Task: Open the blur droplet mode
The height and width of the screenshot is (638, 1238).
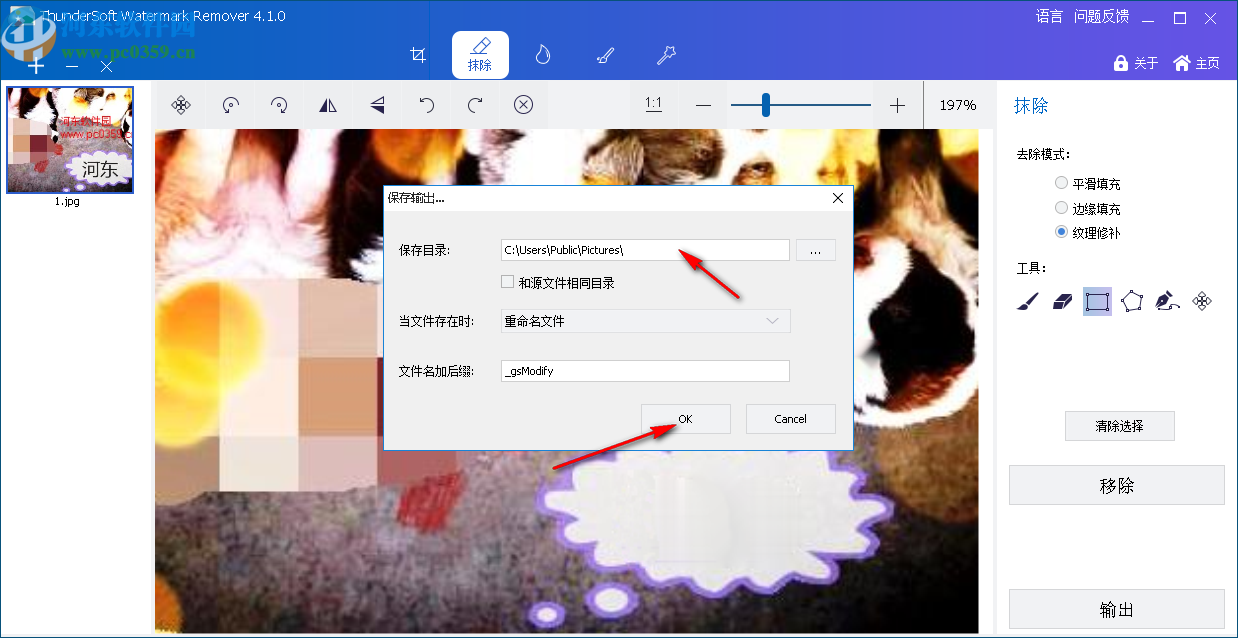Action: (542, 55)
